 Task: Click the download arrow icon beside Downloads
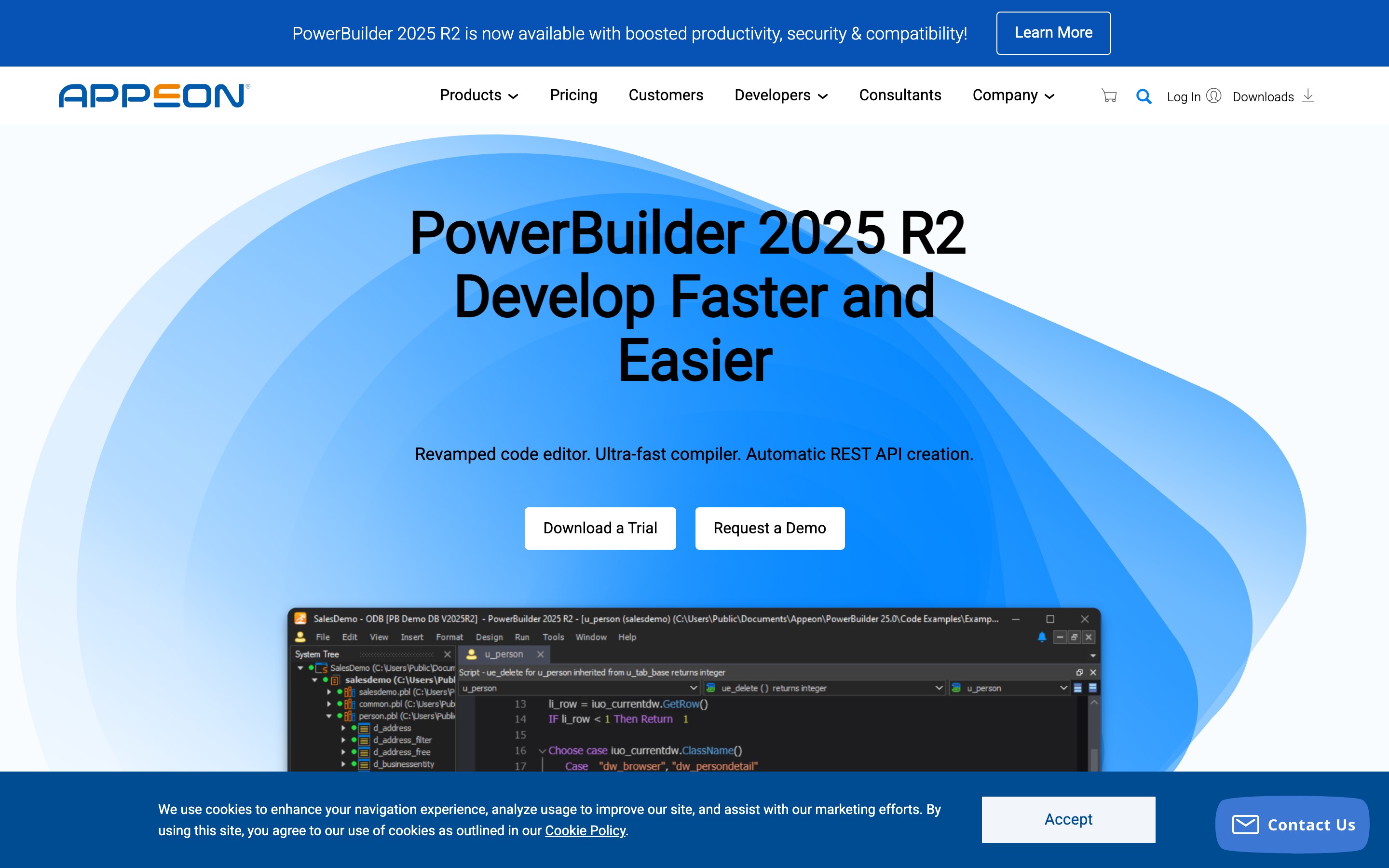(x=1308, y=95)
